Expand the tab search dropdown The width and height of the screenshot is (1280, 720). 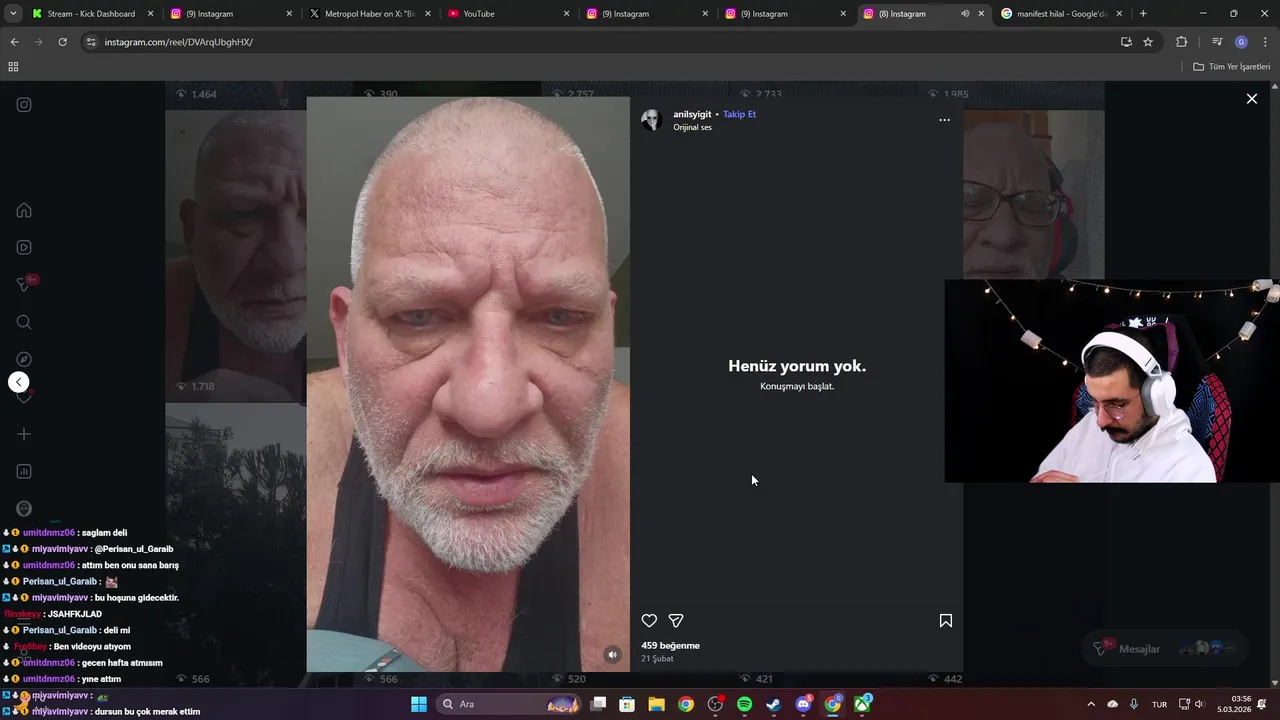click(13, 14)
